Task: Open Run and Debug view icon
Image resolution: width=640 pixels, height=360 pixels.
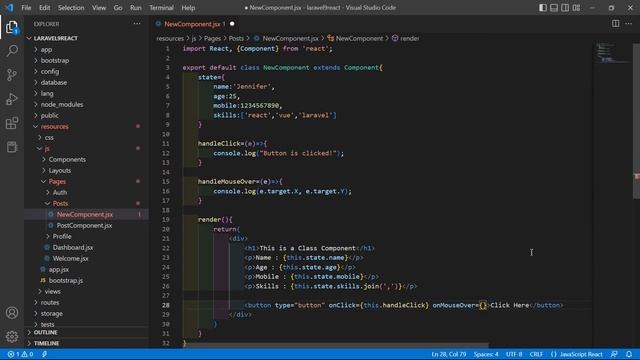Action: click(12, 99)
